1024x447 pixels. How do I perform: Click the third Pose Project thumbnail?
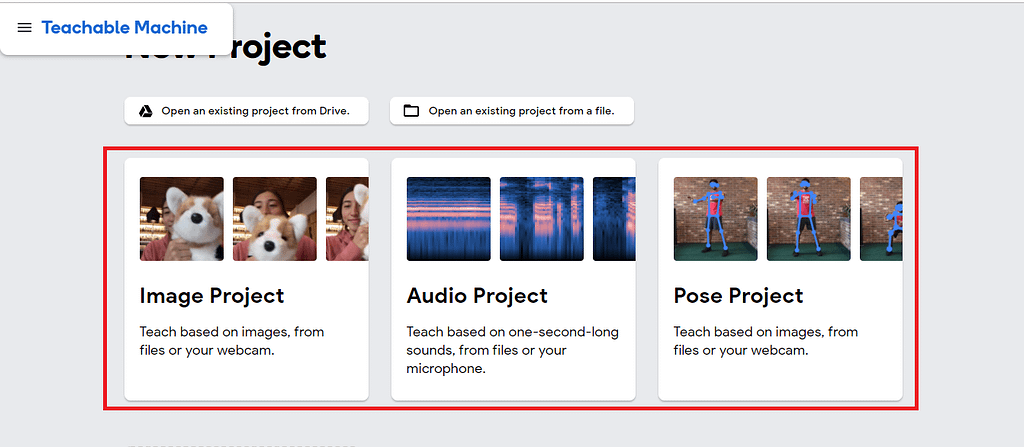click(x=881, y=219)
